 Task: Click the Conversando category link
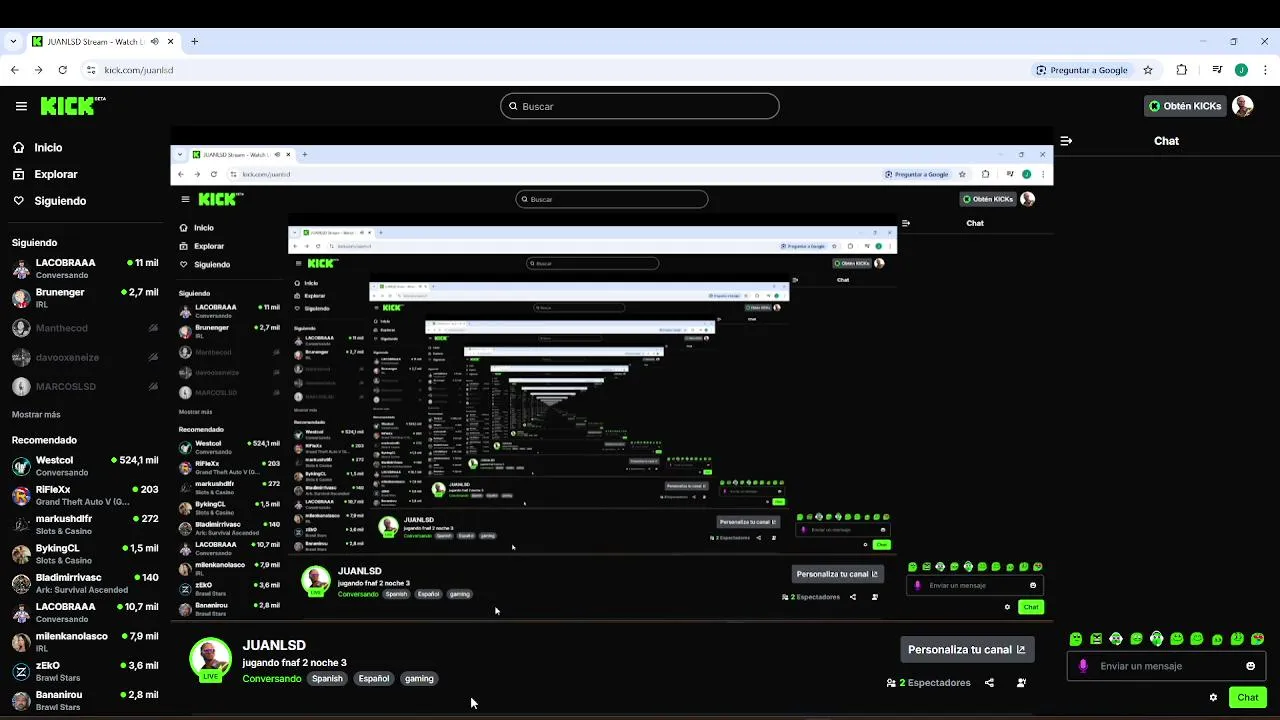(x=272, y=679)
